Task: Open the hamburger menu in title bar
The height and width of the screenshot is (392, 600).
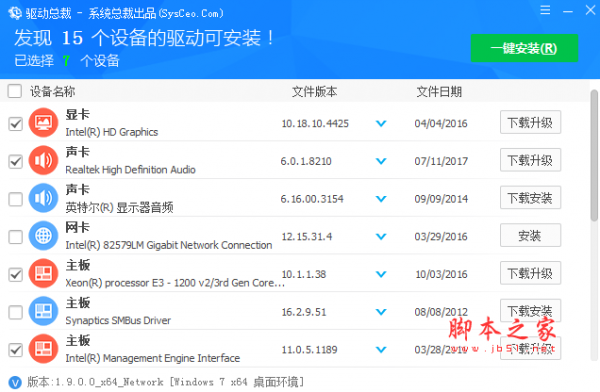Action: [545, 10]
